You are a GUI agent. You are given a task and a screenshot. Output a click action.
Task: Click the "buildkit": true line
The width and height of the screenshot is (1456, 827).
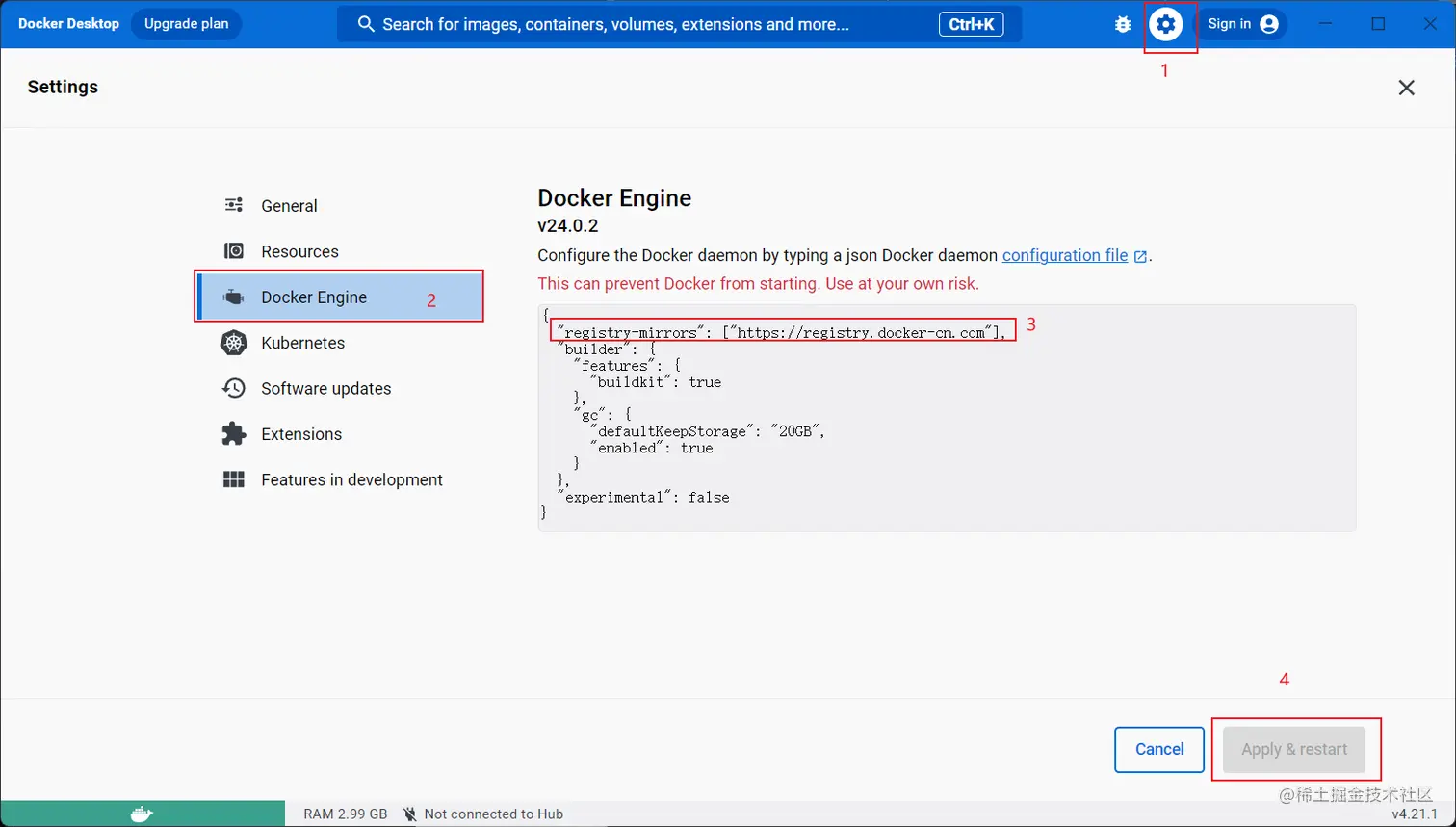click(655, 382)
